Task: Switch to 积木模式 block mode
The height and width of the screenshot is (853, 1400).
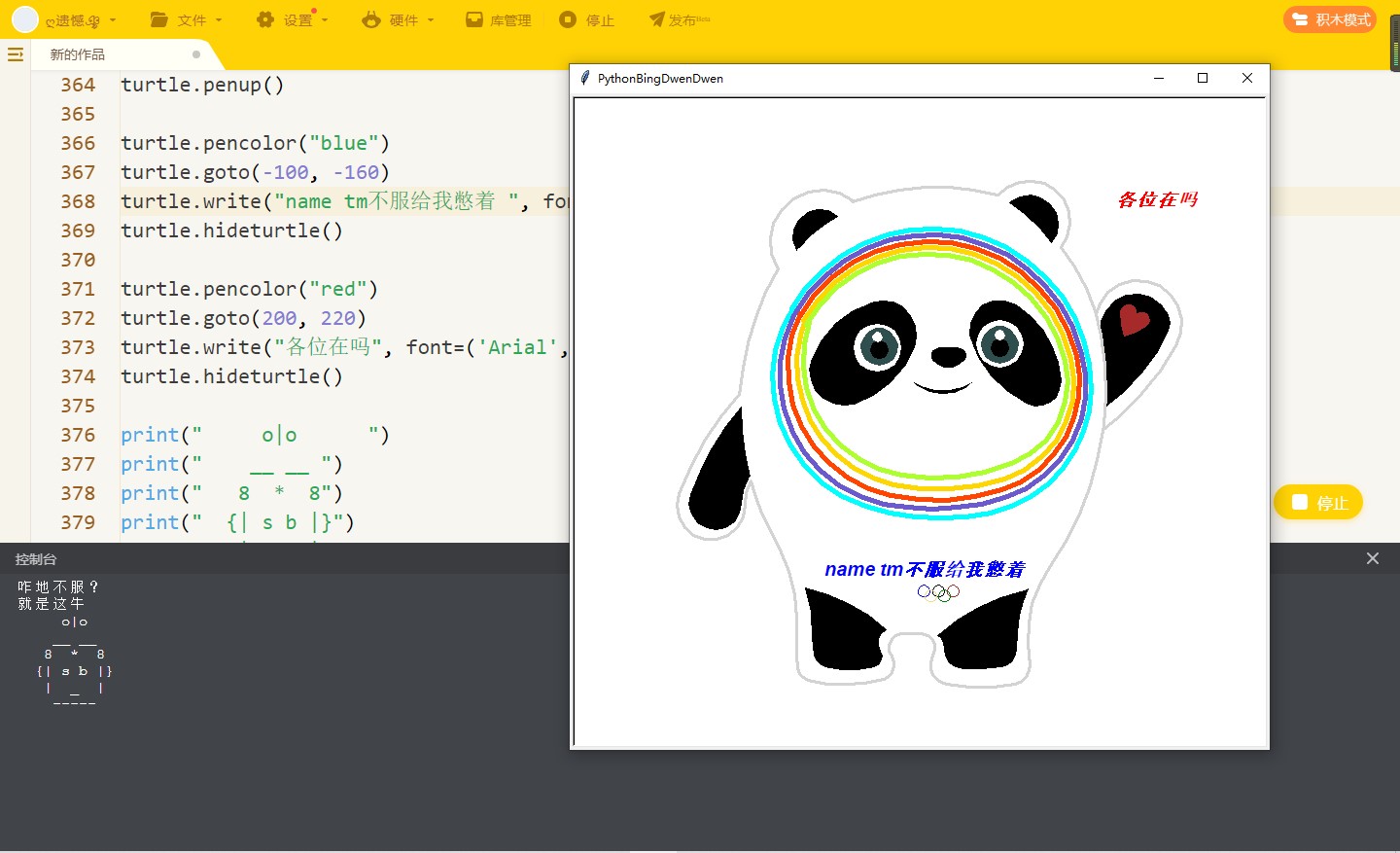Action: (1330, 19)
